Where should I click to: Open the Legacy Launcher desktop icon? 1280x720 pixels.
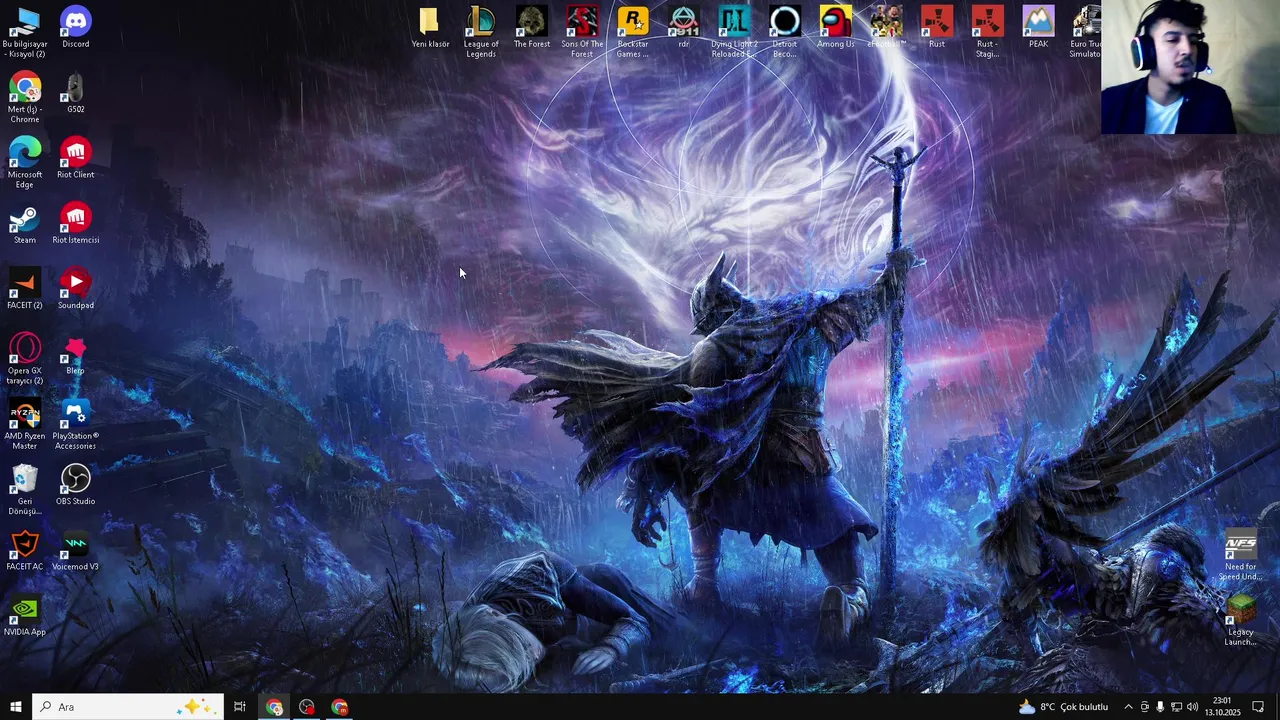coord(1241,620)
